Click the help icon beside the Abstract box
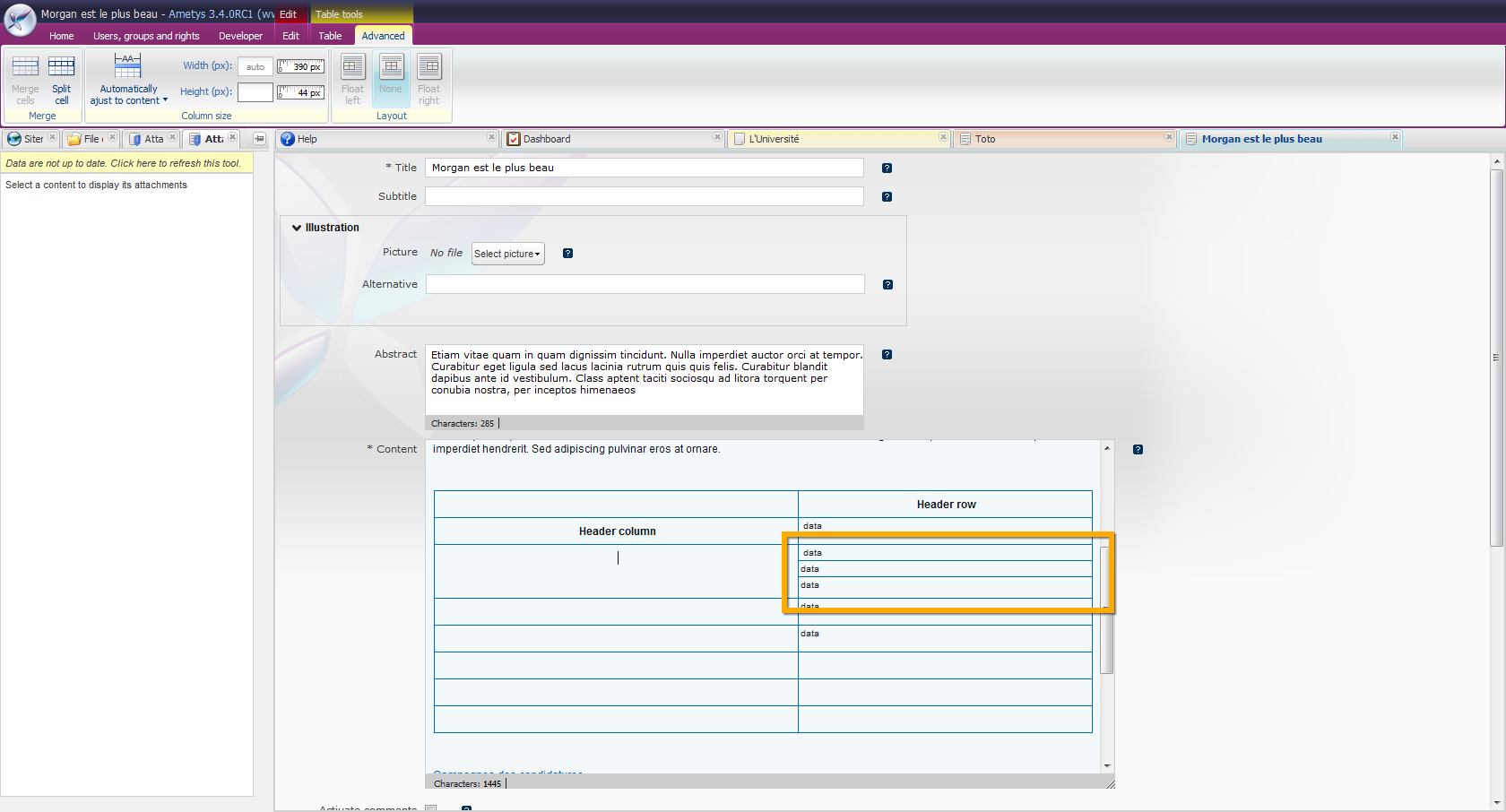This screenshot has width=1506, height=812. [887, 355]
